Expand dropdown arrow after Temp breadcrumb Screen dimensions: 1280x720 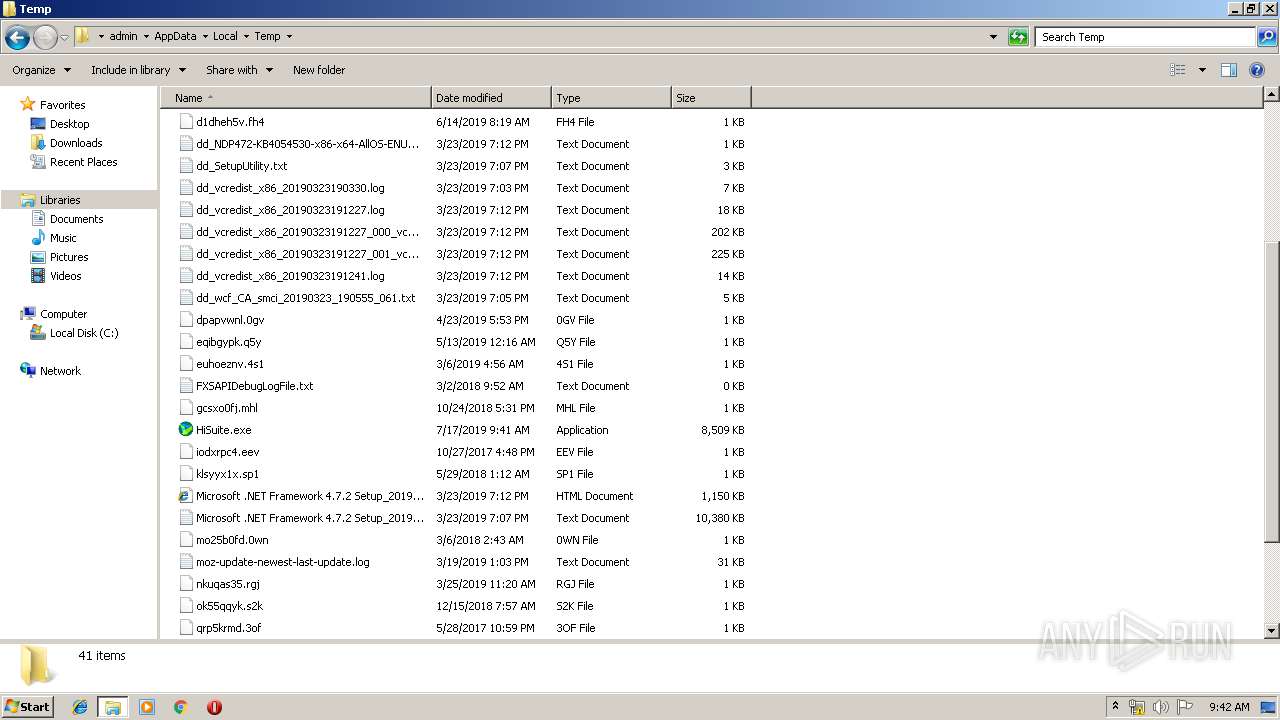tap(289, 36)
